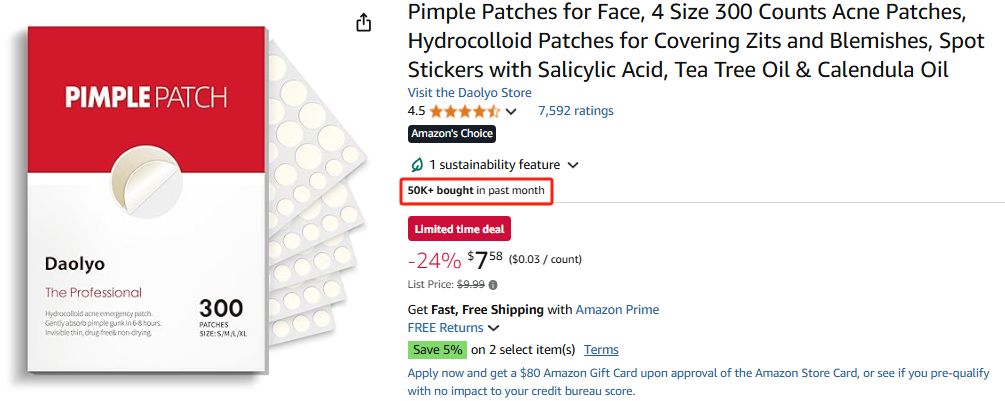Visit the Daolyo Store link
1005x401 pixels.
tap(470, 92)
